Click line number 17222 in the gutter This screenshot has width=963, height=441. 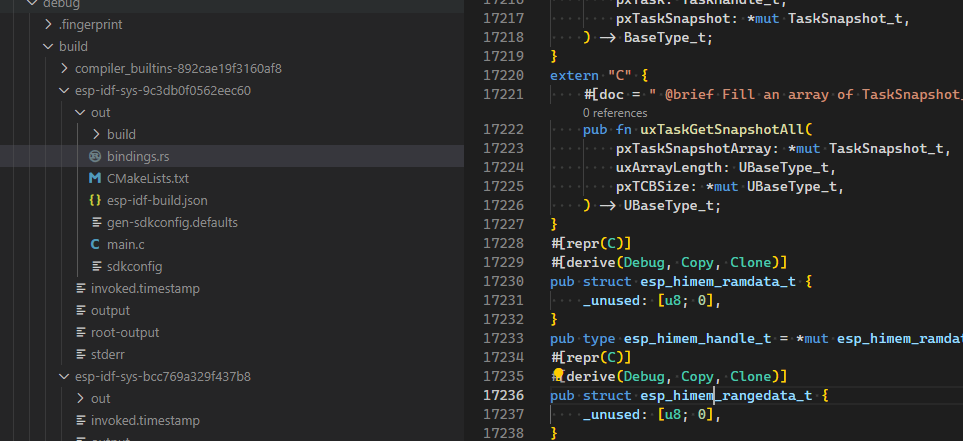504,130
